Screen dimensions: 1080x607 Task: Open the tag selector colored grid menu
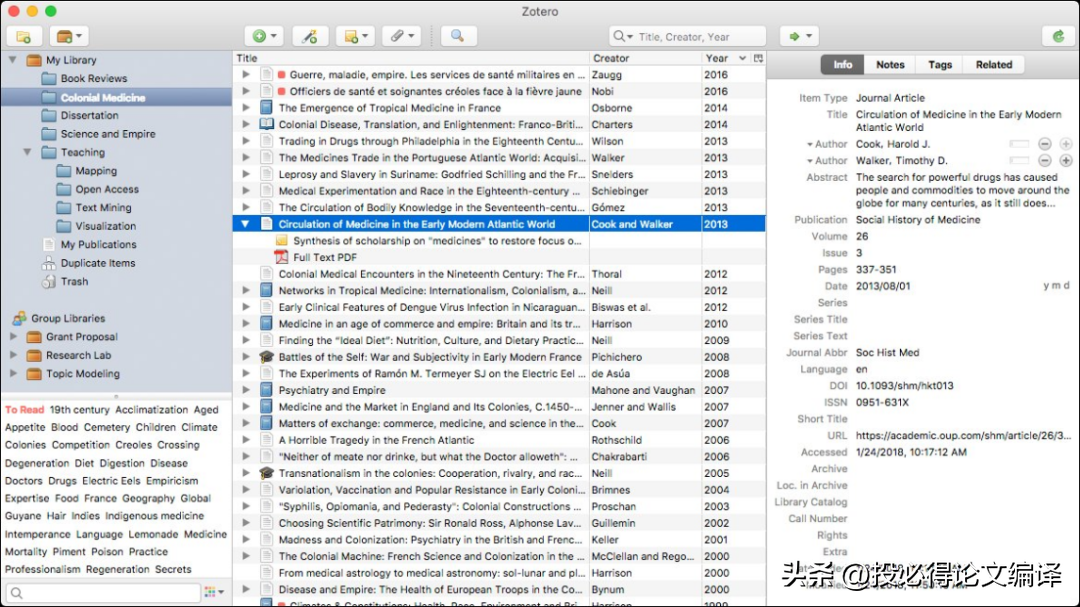(214, 592)
